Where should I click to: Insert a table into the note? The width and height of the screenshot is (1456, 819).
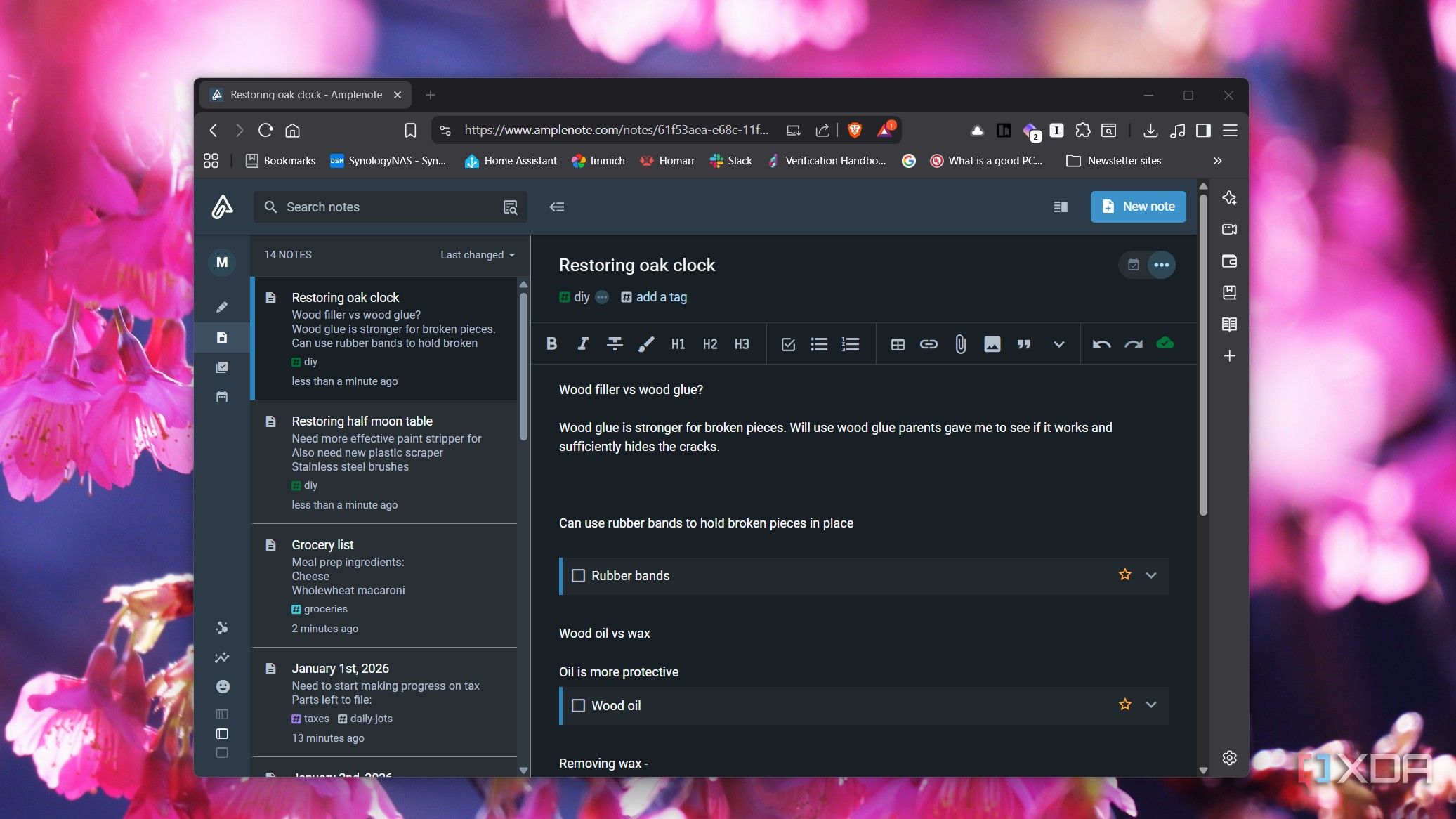tap(898, 344)
